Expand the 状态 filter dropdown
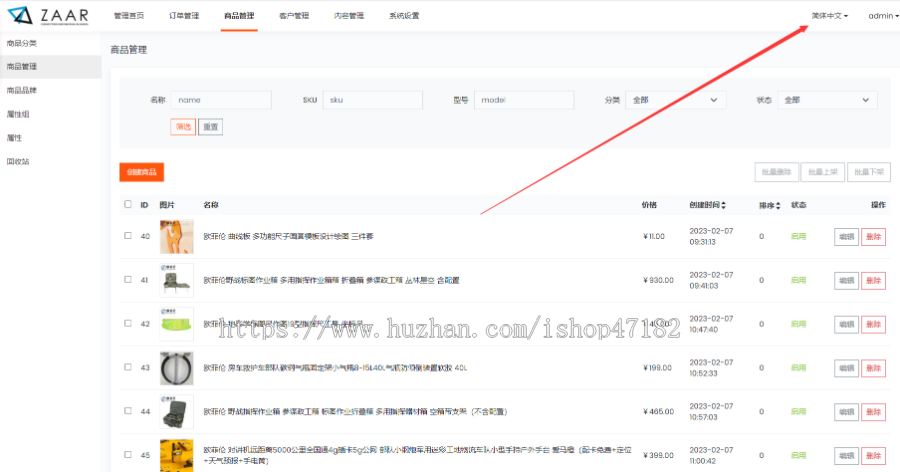900x472 pixels. pyautogui.click(x=827, y=100)
